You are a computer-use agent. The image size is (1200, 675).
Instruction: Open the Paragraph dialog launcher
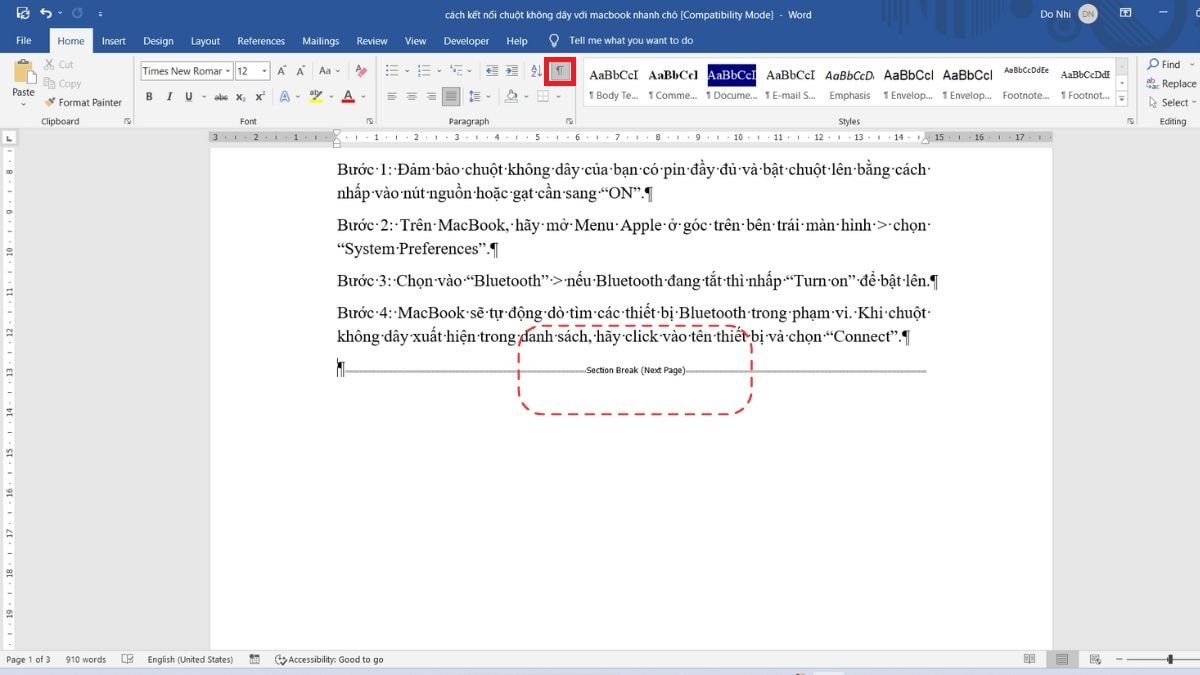coord(568,121)
